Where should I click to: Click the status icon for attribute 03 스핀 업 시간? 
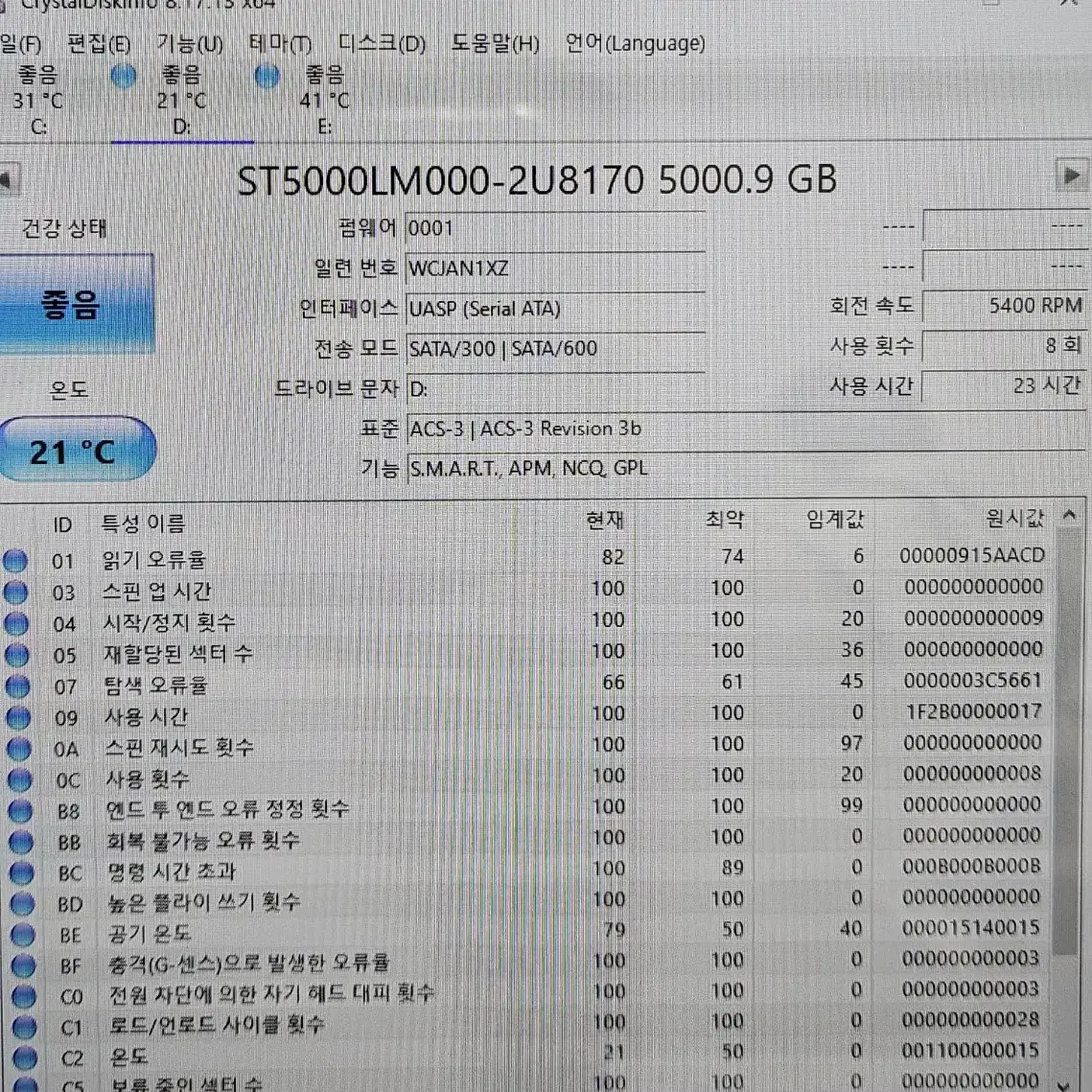tap(16, 592)
